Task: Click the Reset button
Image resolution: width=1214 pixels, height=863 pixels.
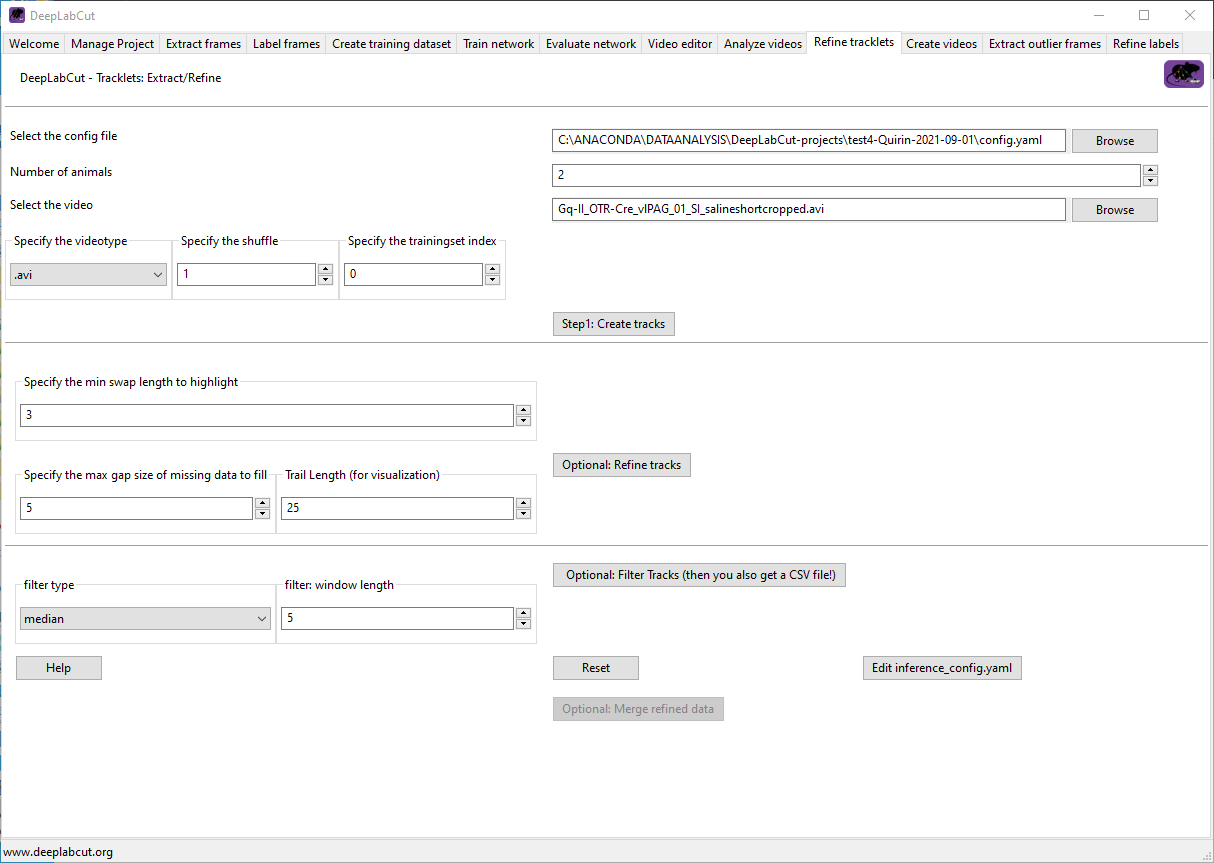Action: click(x=595, y=667)
